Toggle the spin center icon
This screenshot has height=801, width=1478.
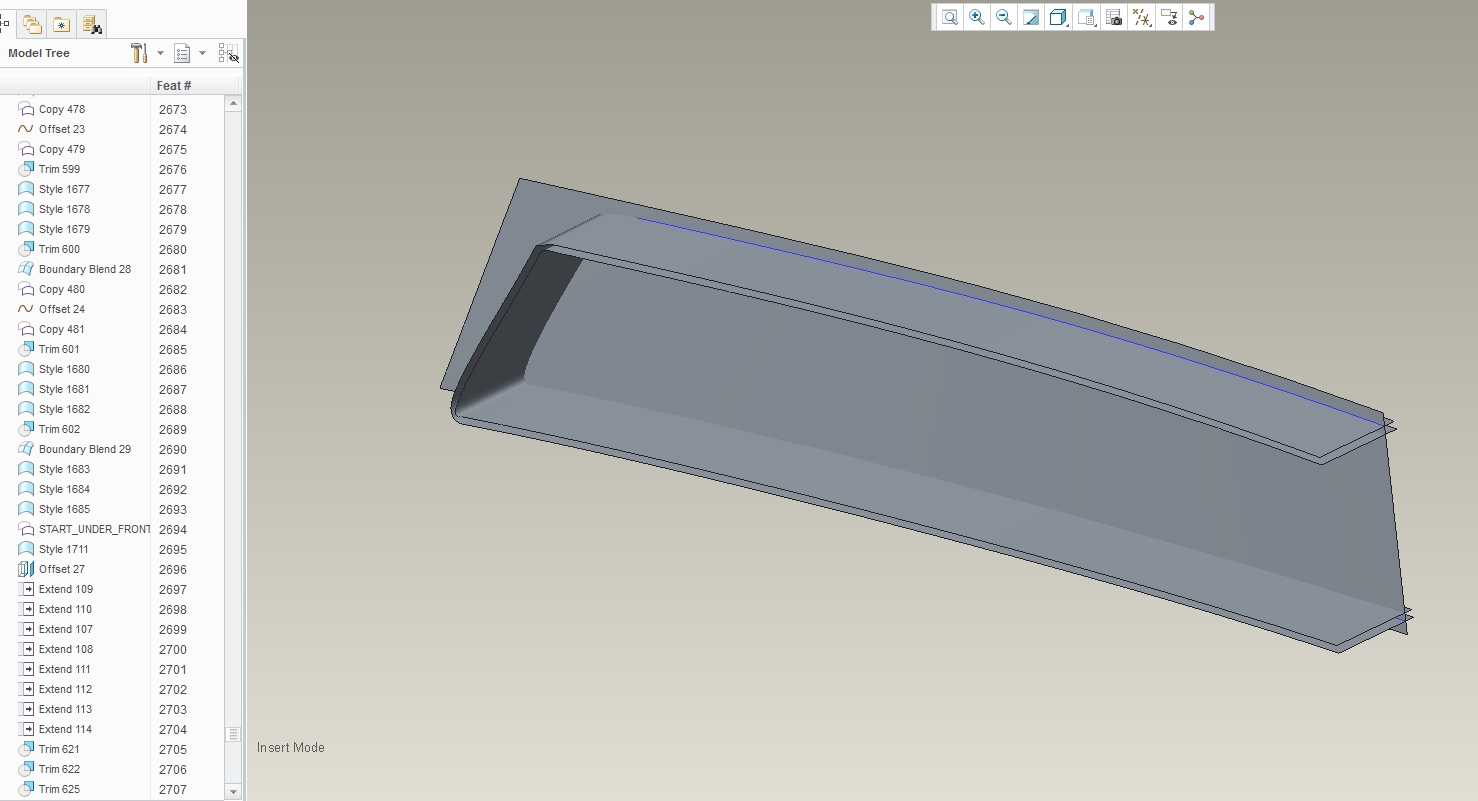1197,17
